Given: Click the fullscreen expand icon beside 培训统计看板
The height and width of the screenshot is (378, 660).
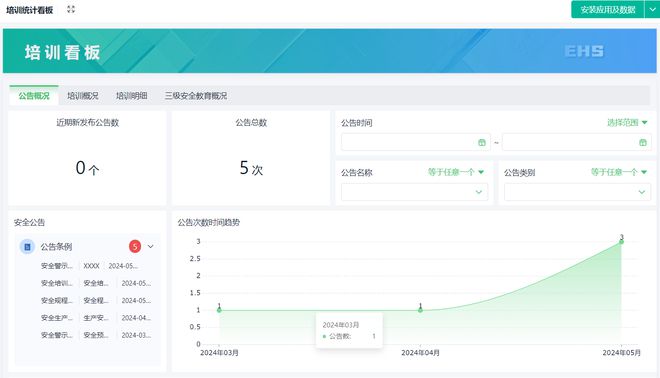Looking at the screenshot, I should tap(71, 9).
